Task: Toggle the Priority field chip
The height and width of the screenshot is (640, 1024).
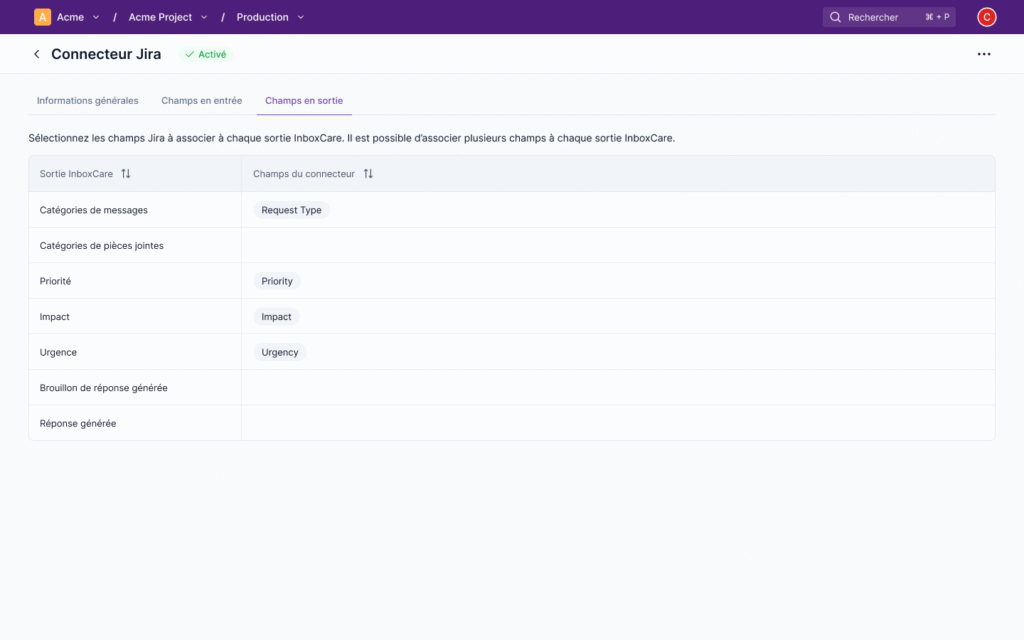Action: point(277,281)
